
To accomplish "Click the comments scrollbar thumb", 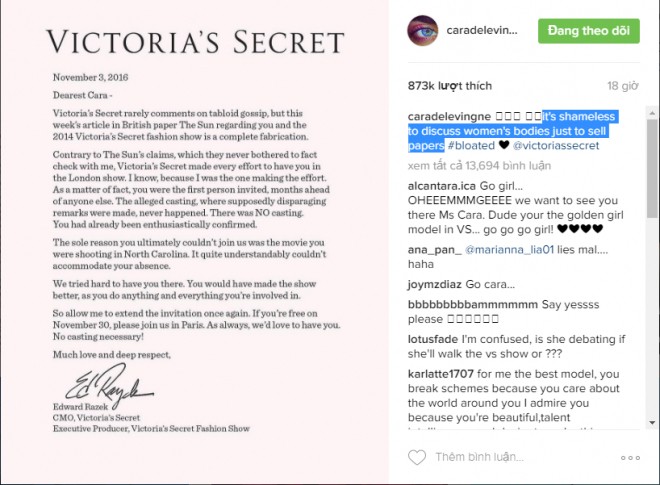I will click(x=652, y=168).
